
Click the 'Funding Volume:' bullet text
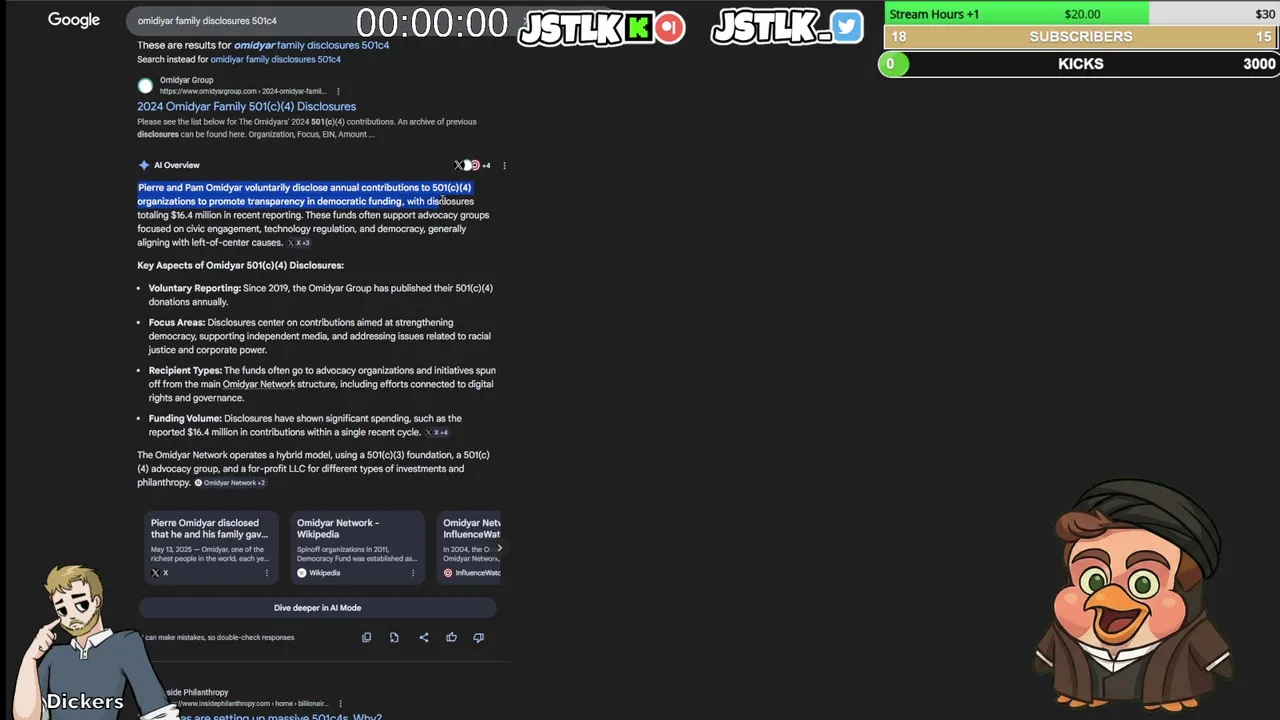[185, 419]
